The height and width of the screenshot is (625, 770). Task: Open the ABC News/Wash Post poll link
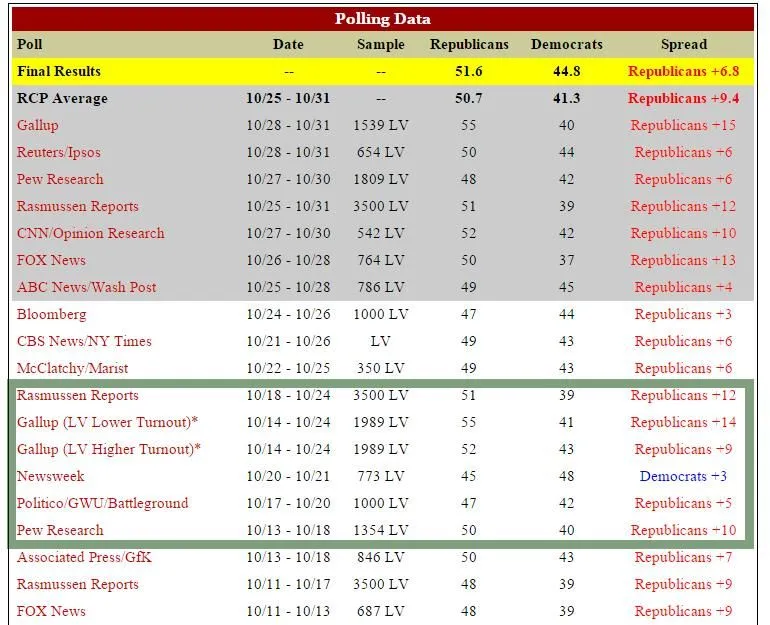[x=86, y=287]
